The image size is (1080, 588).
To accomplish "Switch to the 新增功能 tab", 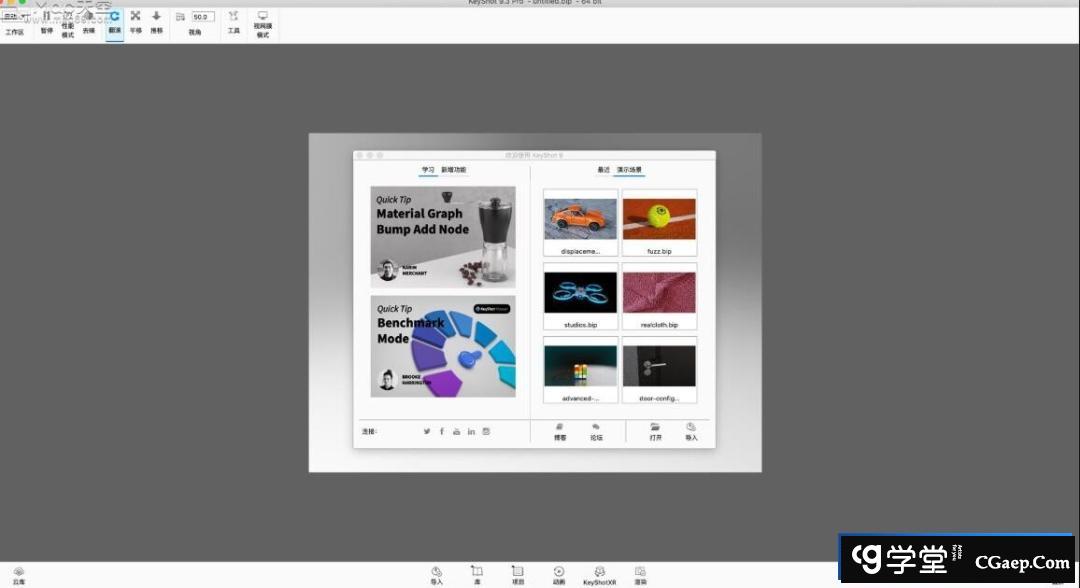I will tap(454, 170).
